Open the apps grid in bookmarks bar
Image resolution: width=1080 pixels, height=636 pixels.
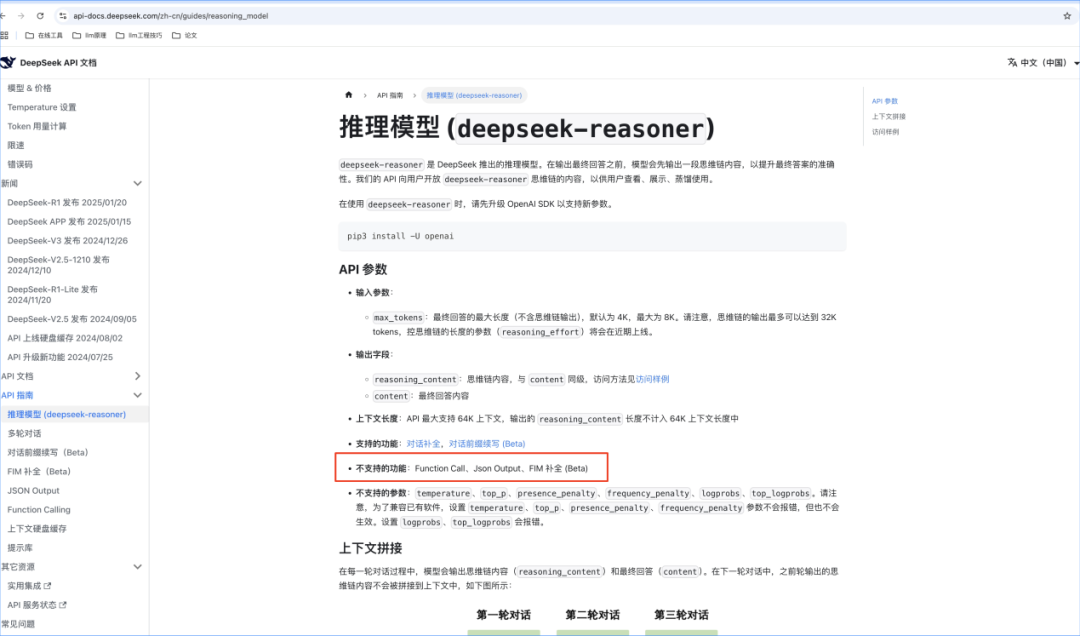5,35
